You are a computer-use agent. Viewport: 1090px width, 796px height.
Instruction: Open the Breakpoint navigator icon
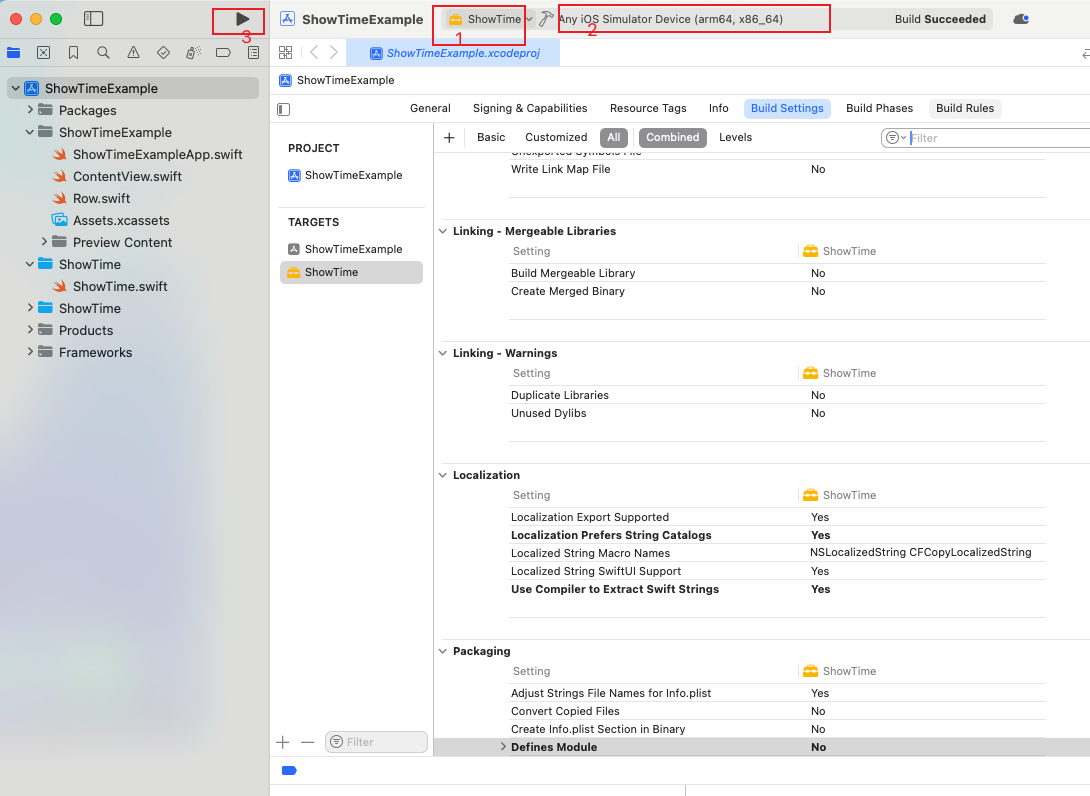pyautogui.click(x=223, y=53)
